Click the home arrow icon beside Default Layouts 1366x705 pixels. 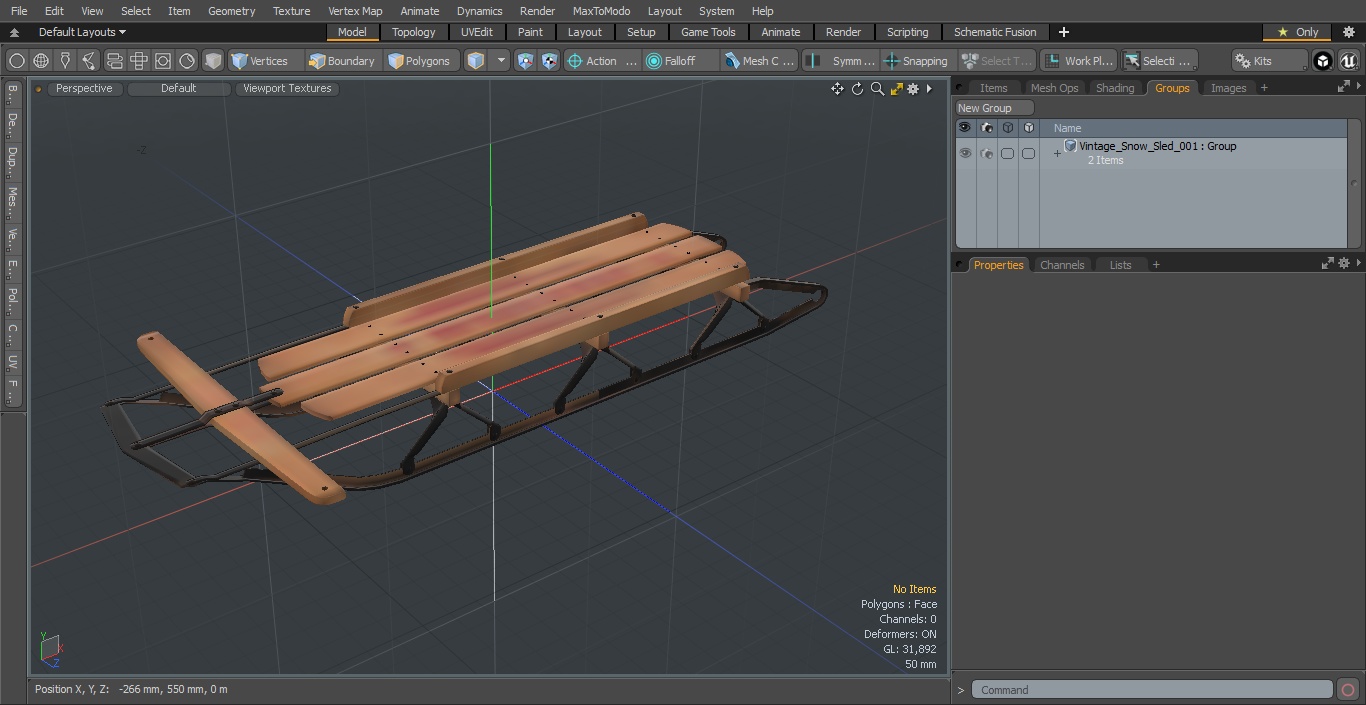coord(14,32)
